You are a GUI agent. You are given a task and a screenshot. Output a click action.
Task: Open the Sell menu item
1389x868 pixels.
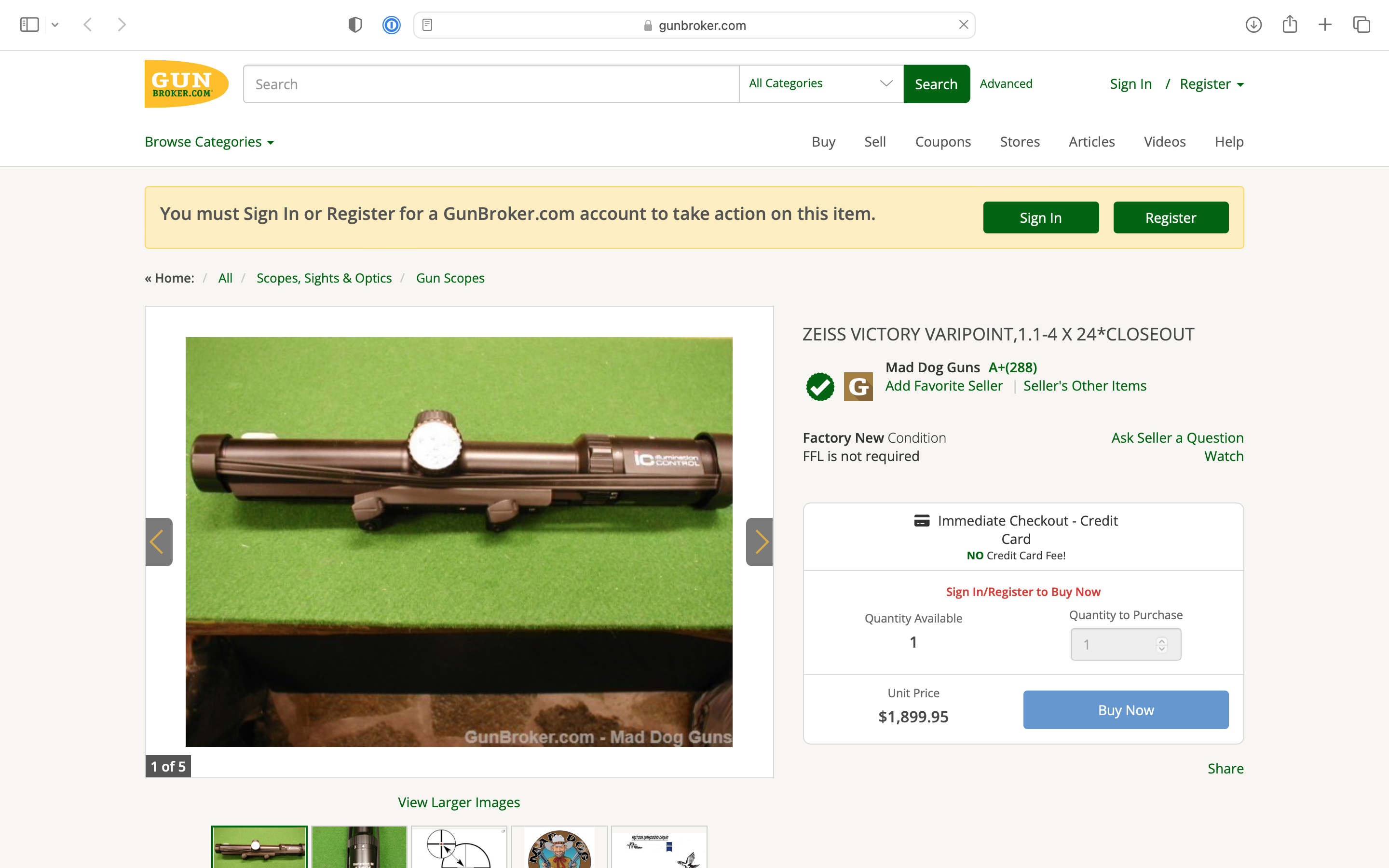[875, 142]
